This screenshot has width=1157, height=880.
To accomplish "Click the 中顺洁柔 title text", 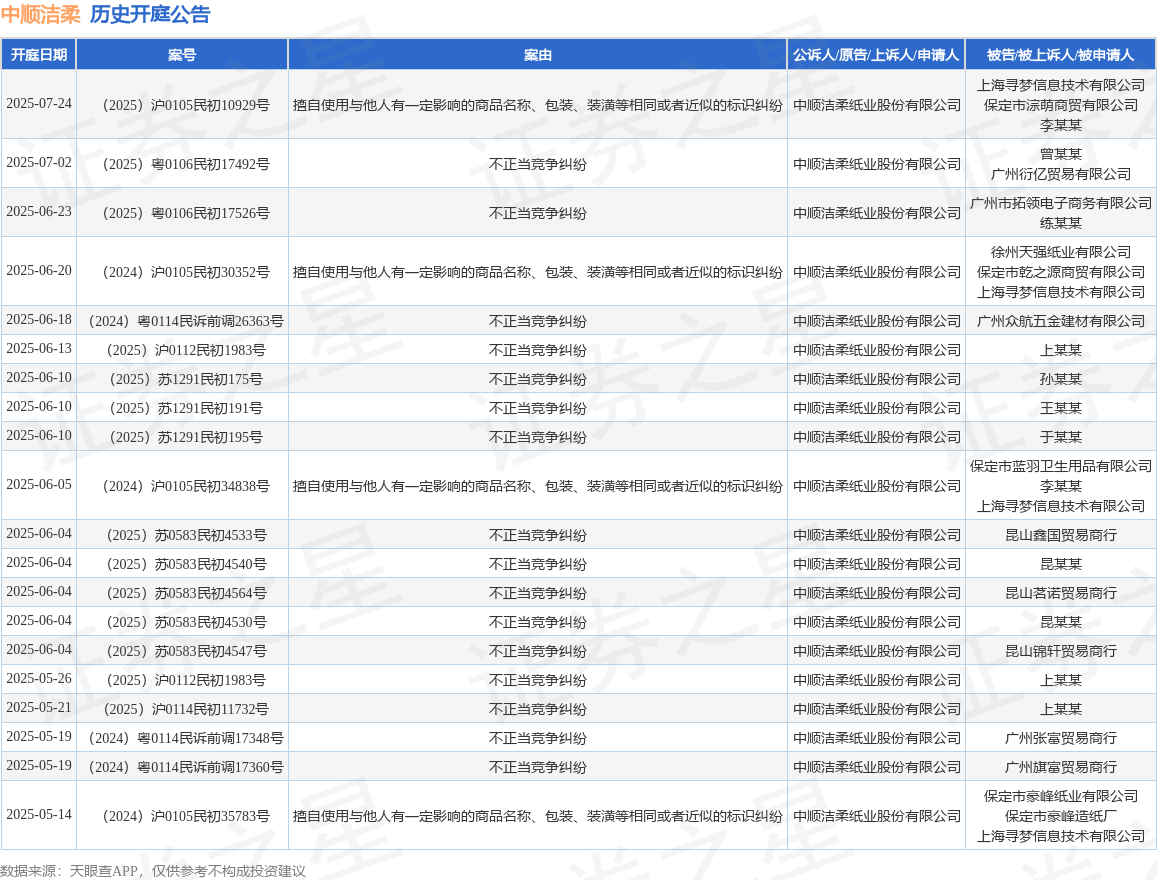I will point(41,15).
